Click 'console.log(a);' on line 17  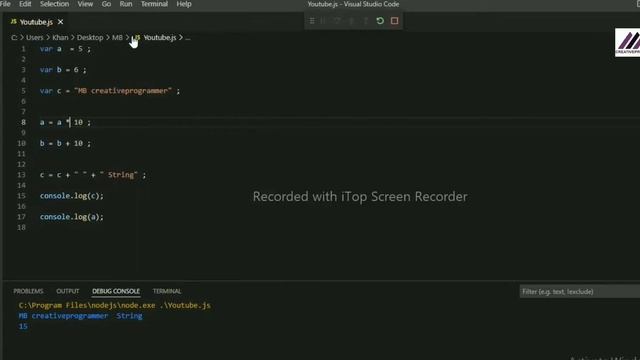[x=72, y=217]
